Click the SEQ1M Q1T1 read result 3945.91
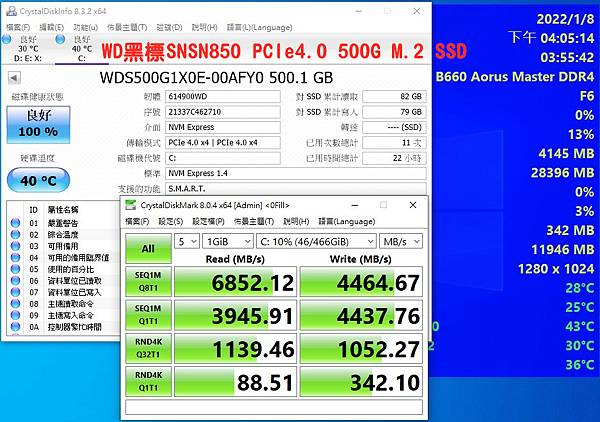 [x=235, y=315]
